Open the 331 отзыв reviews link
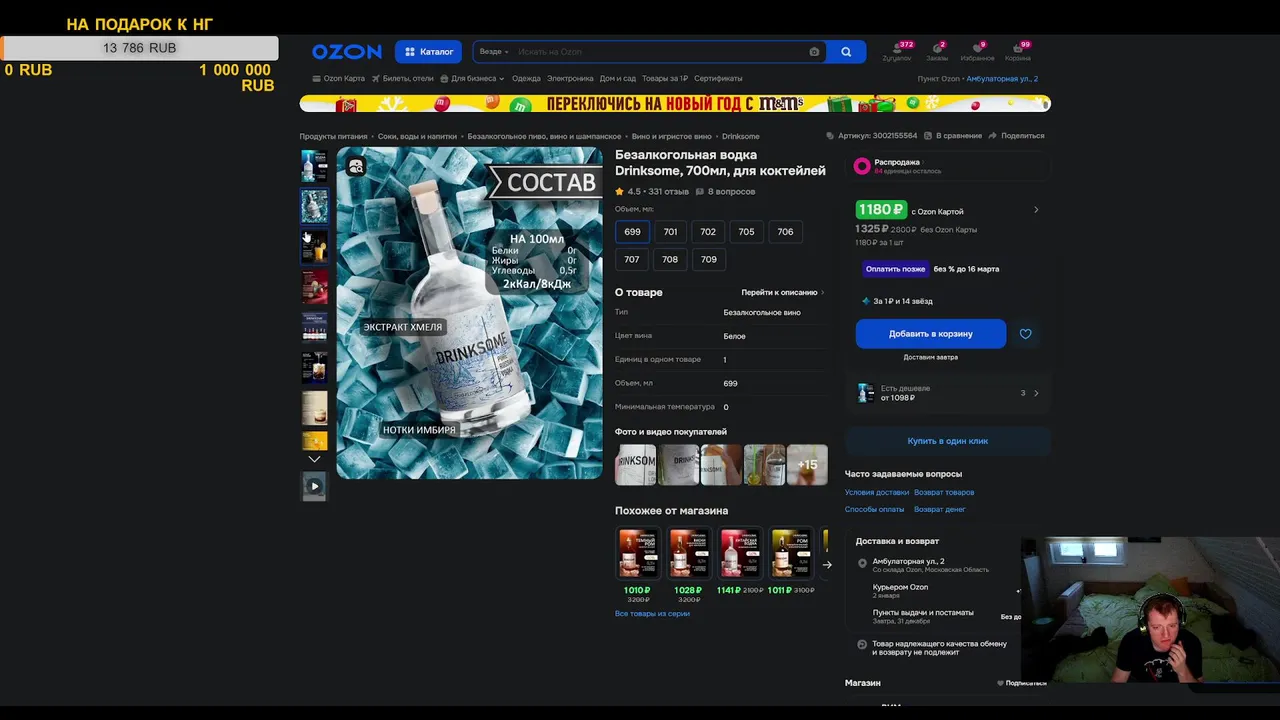The height and width of the screenshot is (720, 1280). (668, 192)
